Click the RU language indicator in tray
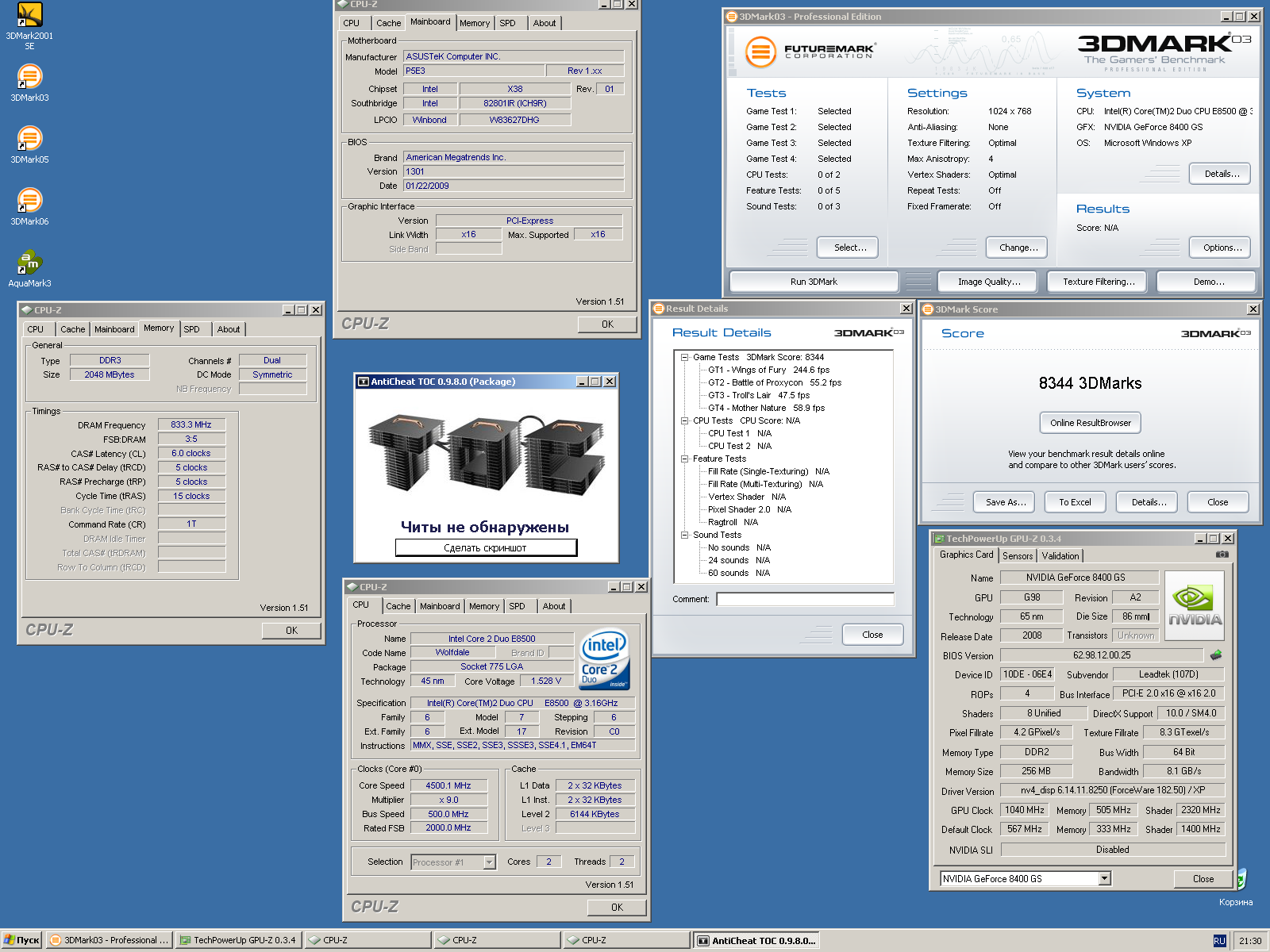Screen dimensions: 1270x952 point(1219,941)
